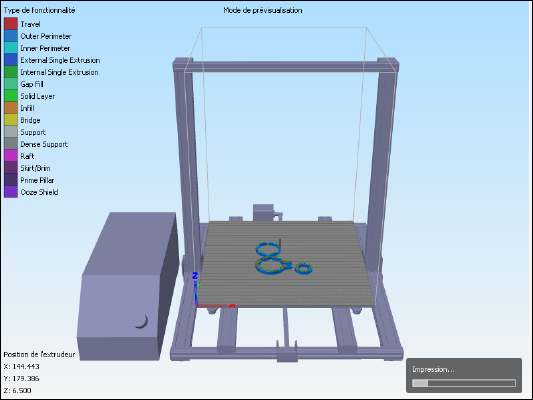Click the Outer Perimeter color swatch
Image resolution: width=533 pixels, height=400 pixels.
click(x=11, y=36)
